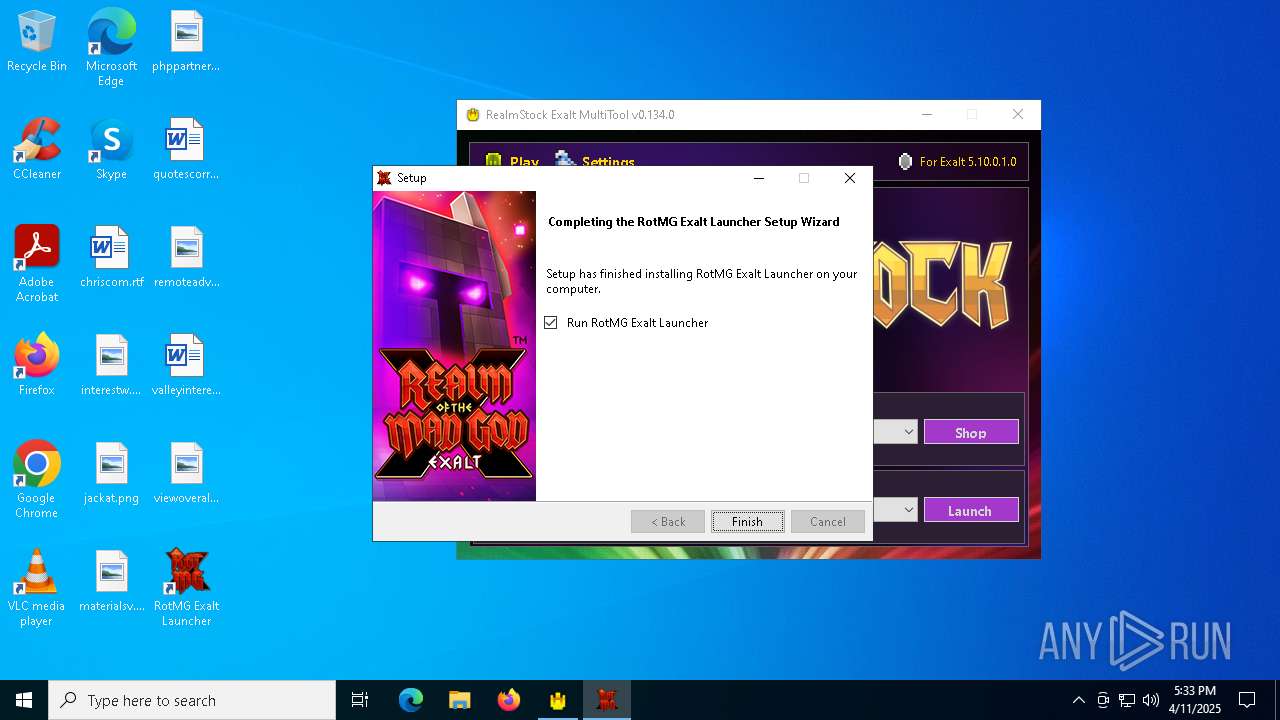Open the Microsoft Edge desktop shortcut

click(x=111, y=48)
